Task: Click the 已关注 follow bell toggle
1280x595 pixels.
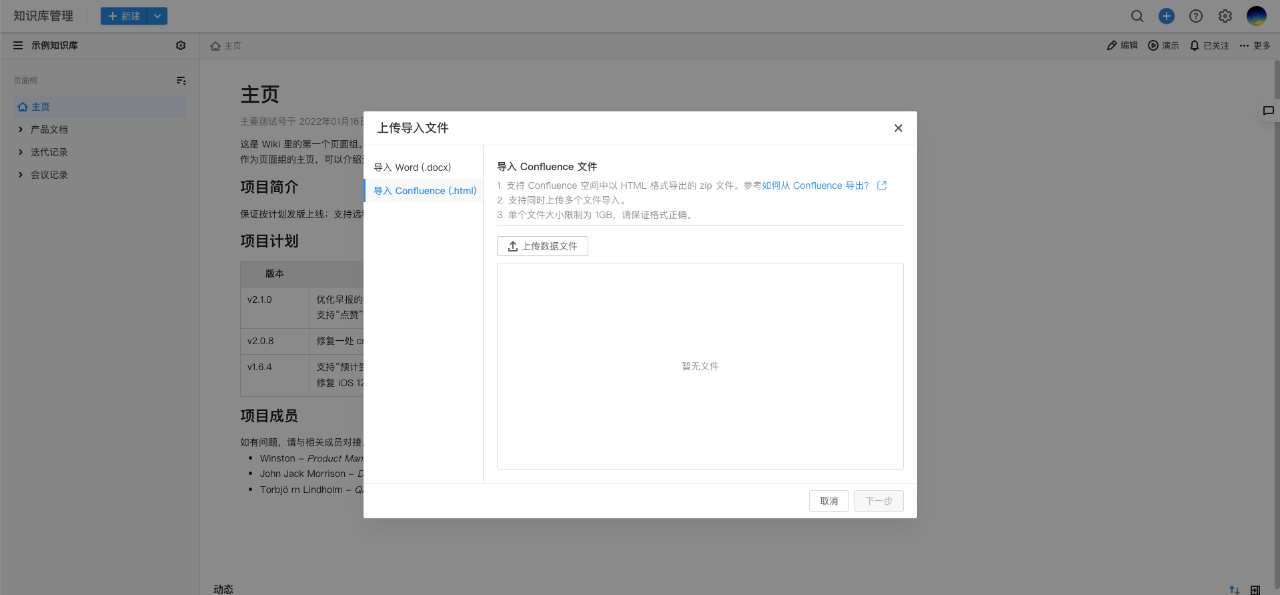Action: pyautogui.click(x=1209, y=46)
